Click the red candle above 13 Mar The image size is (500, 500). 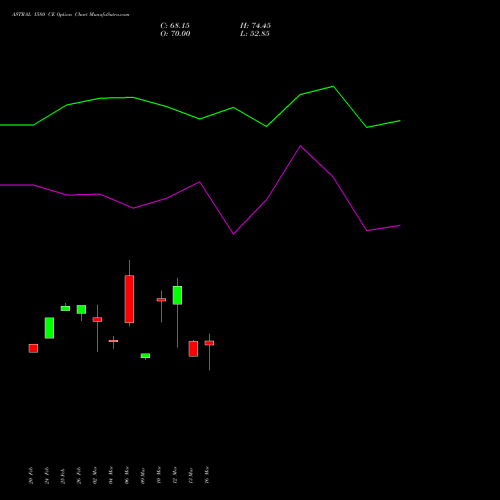pyautogui.click(x=193, y=349)
